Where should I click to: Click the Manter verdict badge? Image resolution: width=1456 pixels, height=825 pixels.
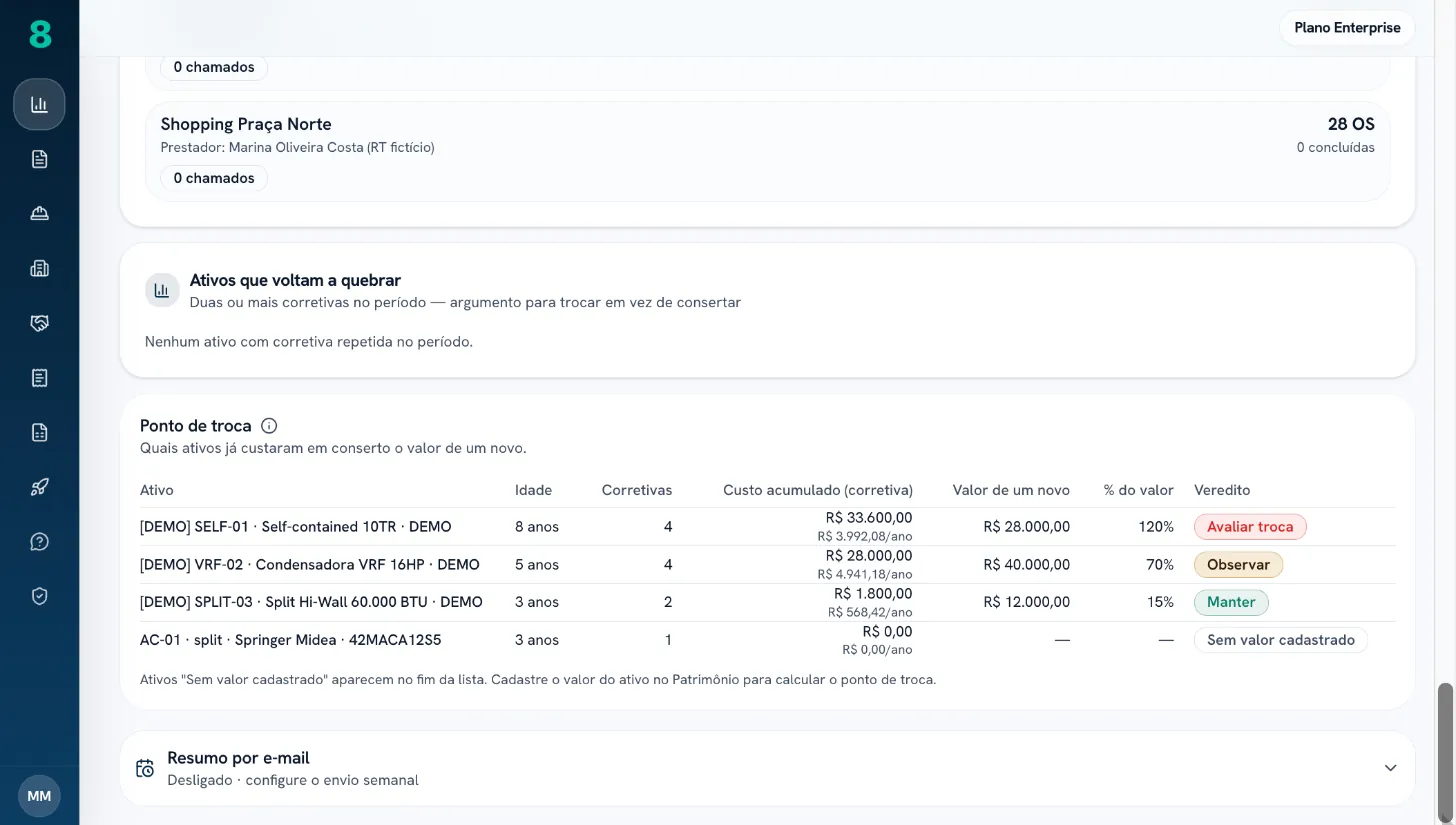point(1231,603)
